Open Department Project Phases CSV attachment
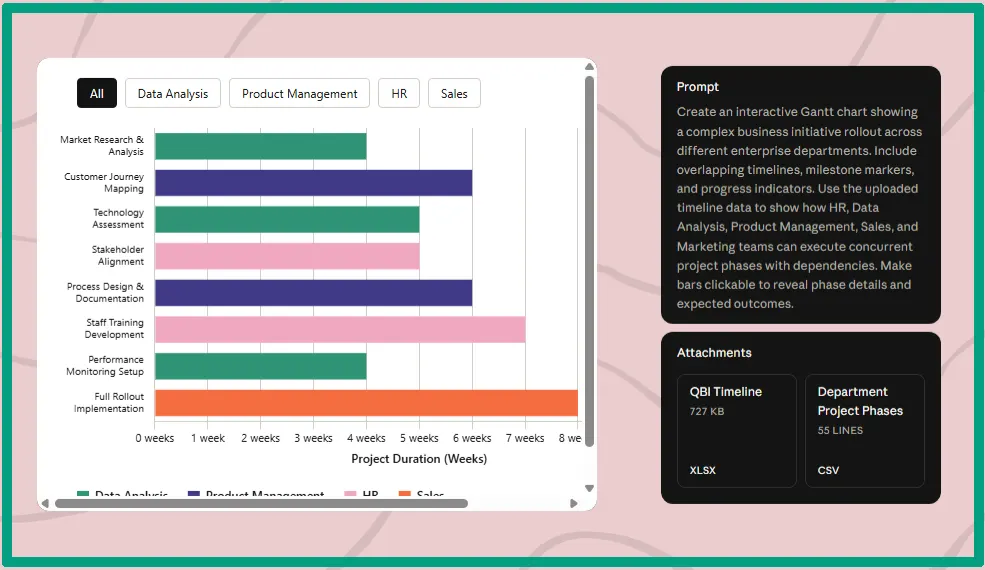Image resolution: width=985 pixels, height=570 pixels. (x=865, y=430)
